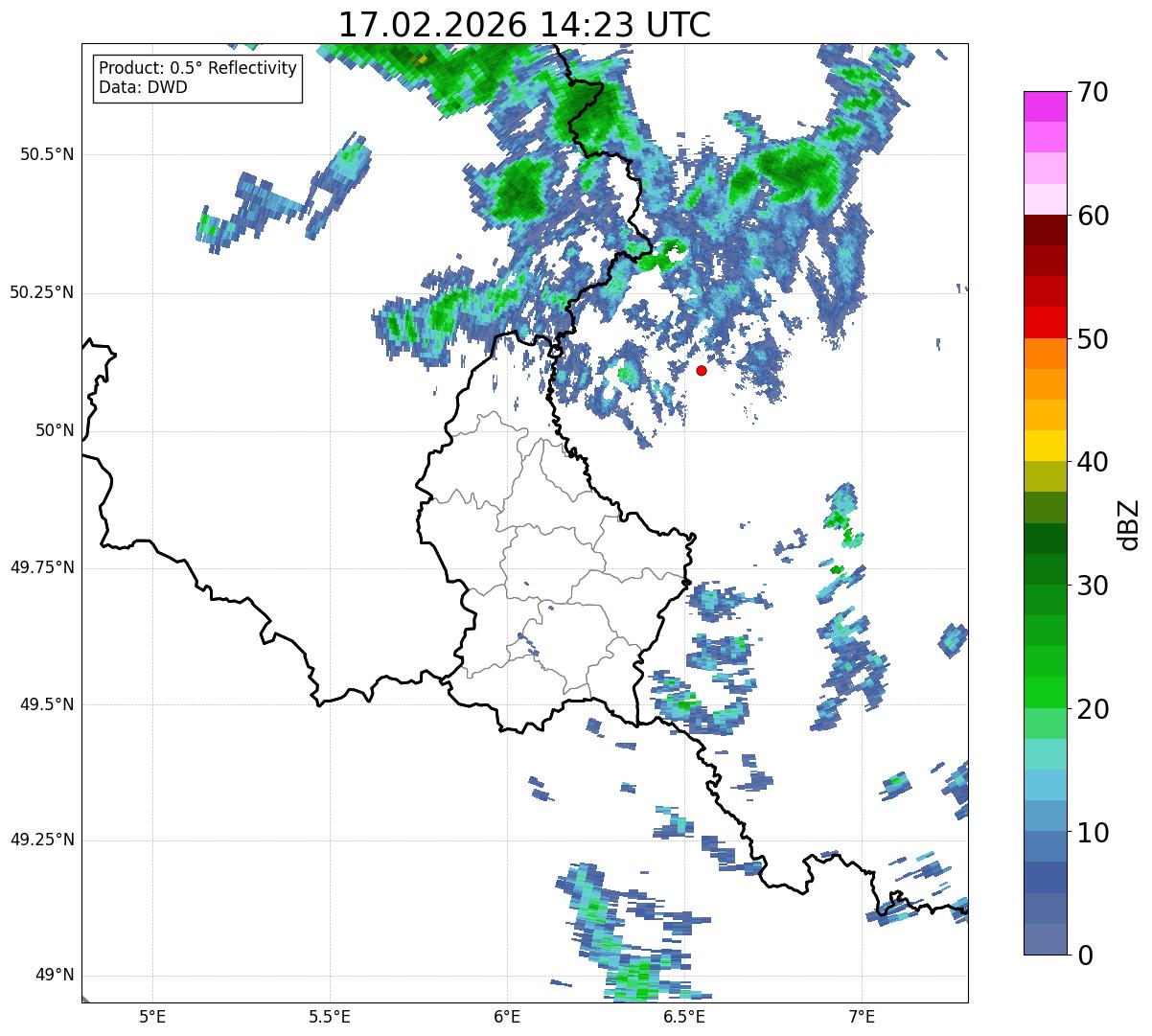Click the 'Product: 0.5° Reflectivity' legend text
The image size is (1152, 1036).
197,69
